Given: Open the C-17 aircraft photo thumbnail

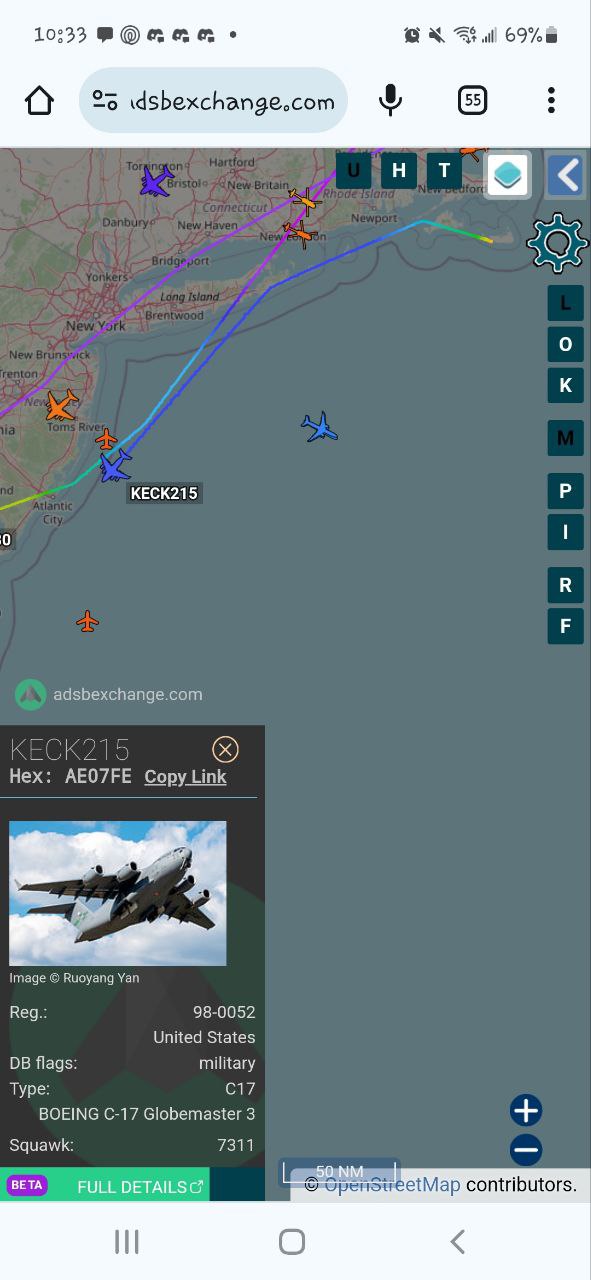Looking at the screenshot, I should click(118, 893).
